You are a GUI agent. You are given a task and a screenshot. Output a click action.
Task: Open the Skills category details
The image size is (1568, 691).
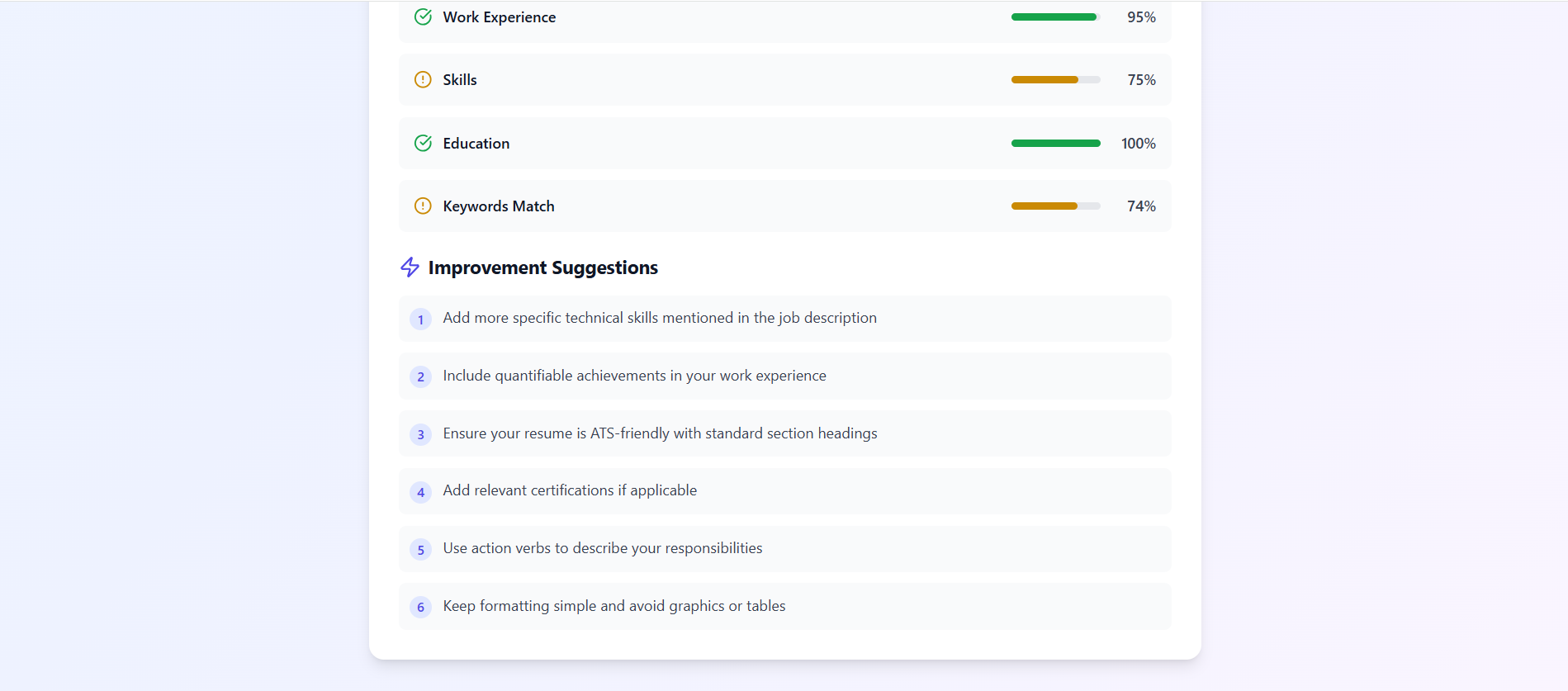click(x=784, y=79)
